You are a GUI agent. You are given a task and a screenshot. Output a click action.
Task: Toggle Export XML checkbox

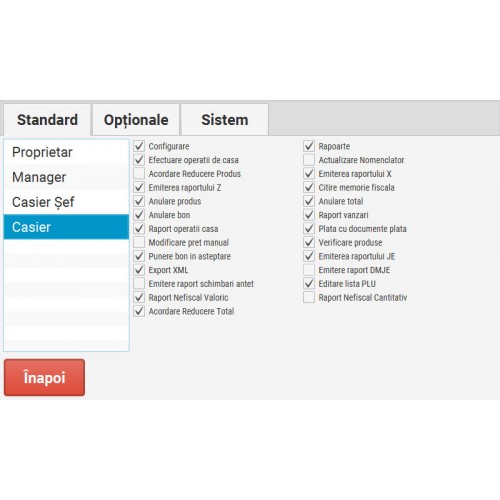pos(139,269)
